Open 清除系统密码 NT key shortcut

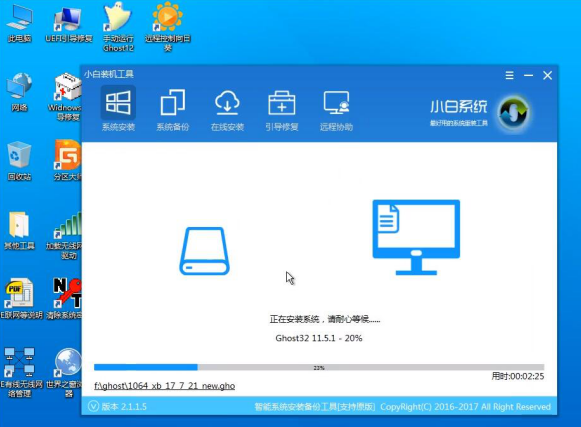(64, 299)
